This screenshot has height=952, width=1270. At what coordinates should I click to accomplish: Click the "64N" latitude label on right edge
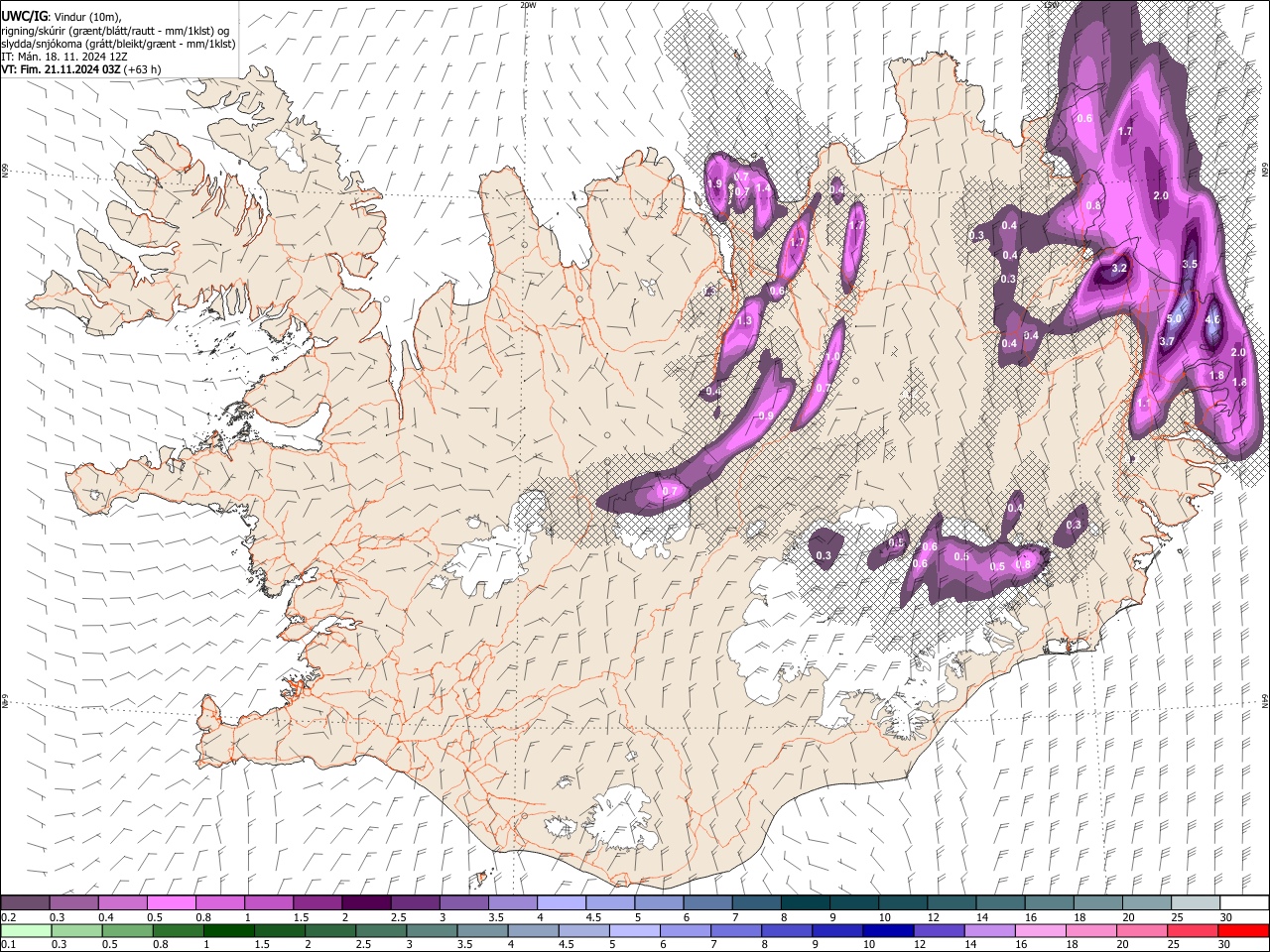click(x=1265, y=700)
